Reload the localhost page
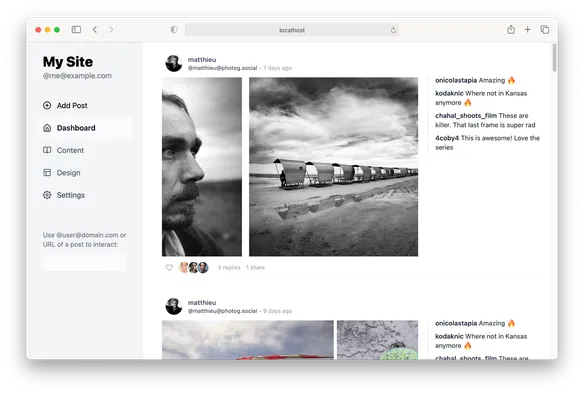This screenshot has width=584, height=394. coord(393,30)
